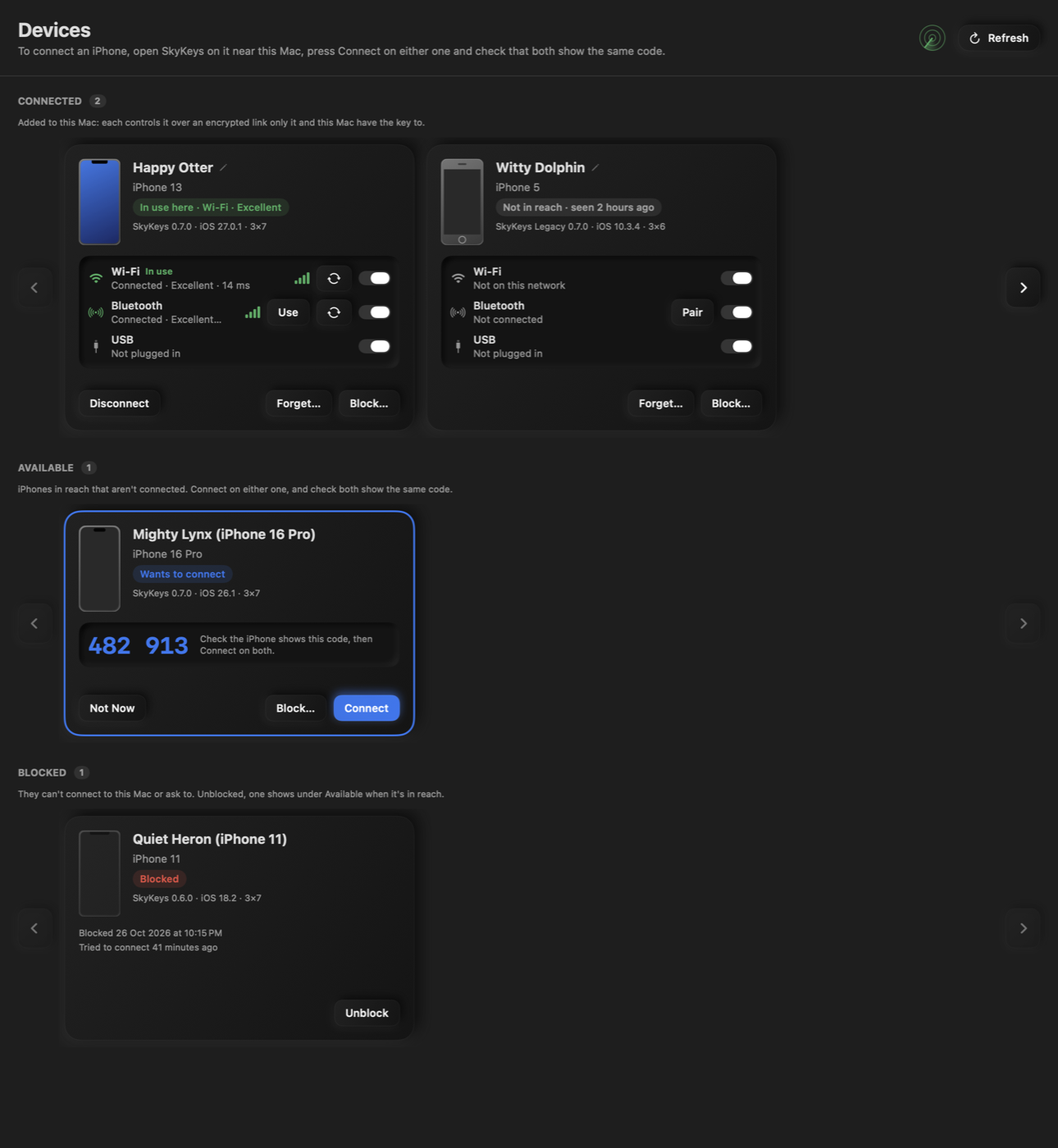Rename Happy Otter via pencil icon
Viewport: 1058px width, 1148px height.
(x=223, y=167)
